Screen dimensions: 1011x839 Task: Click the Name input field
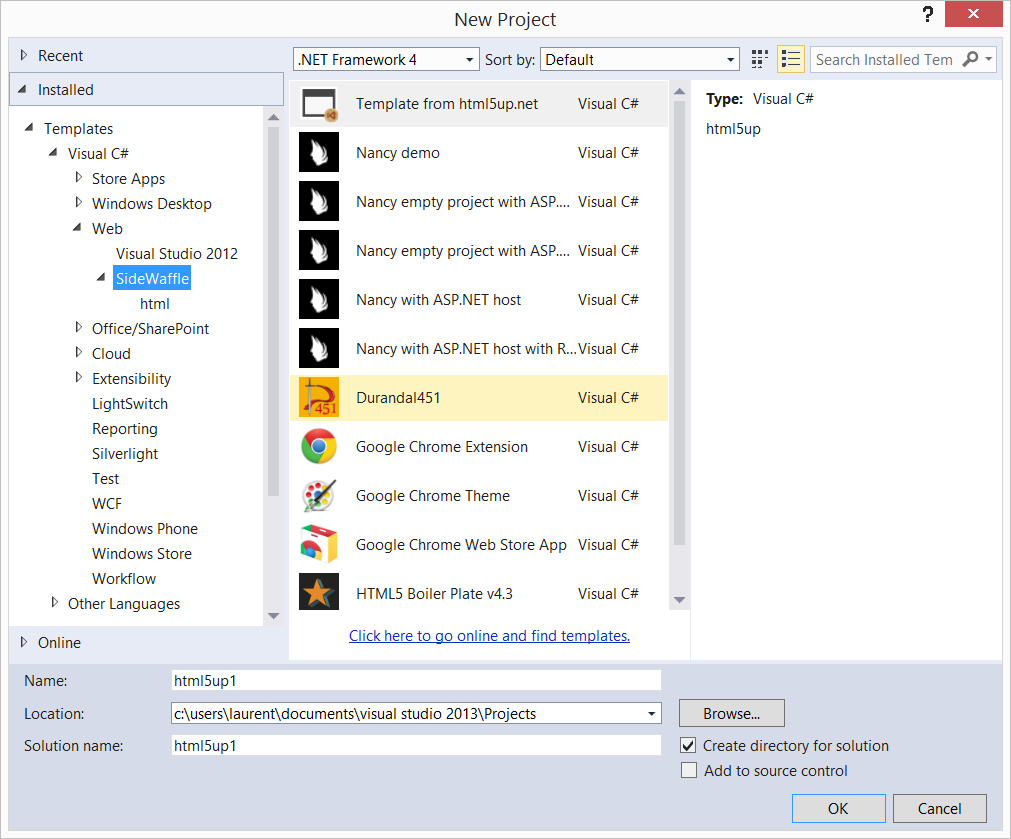416,680
